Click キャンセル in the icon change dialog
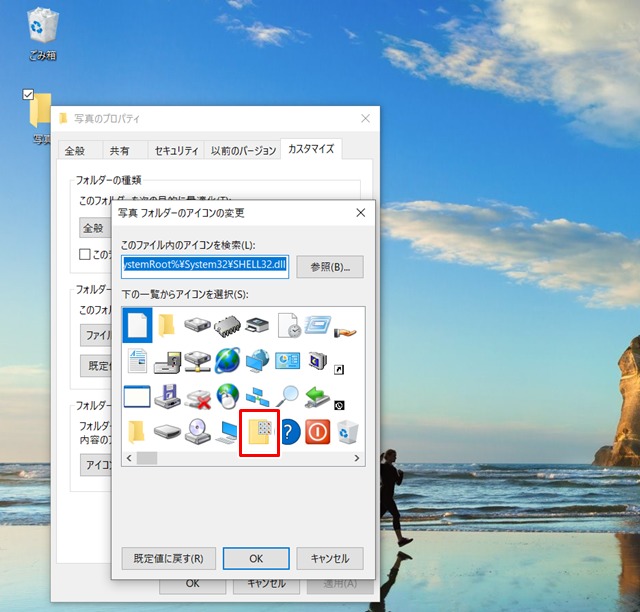 tap(330, 559)
